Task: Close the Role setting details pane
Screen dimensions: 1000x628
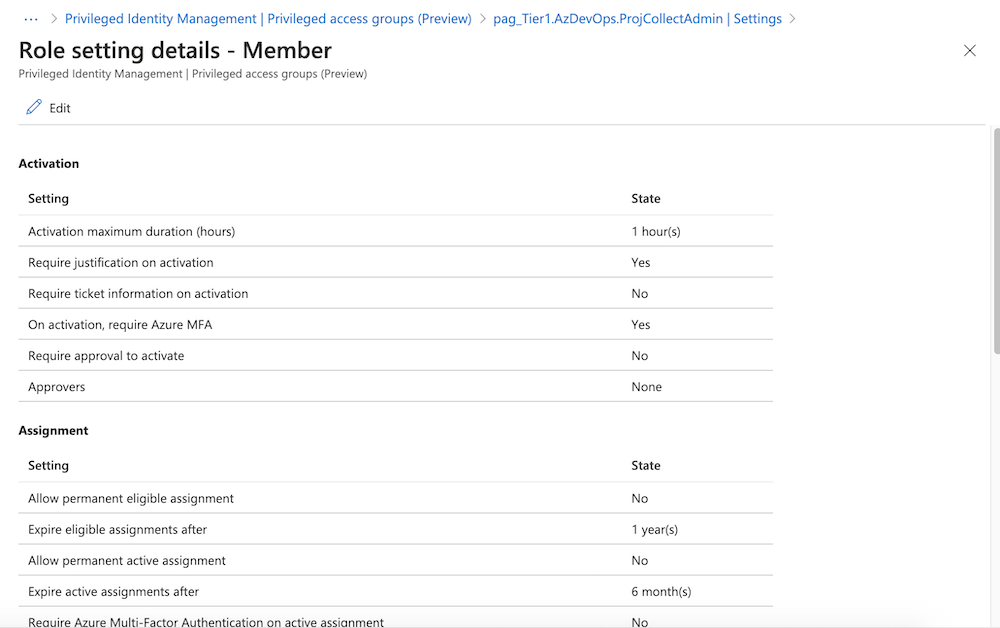Action: pos(969,51)
